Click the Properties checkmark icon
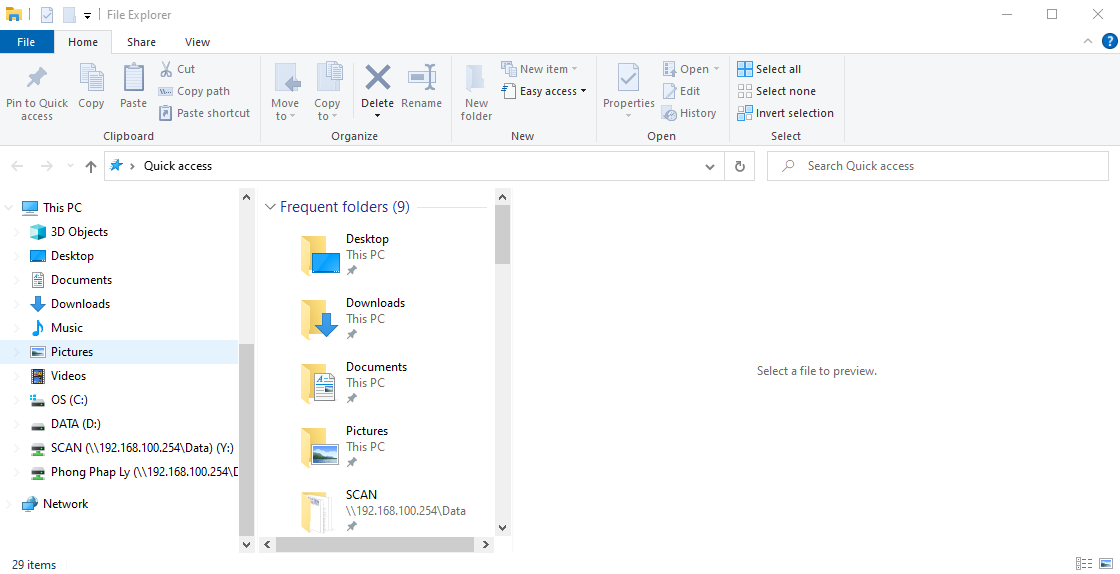Screen dimensions: 1120x574 629,79
